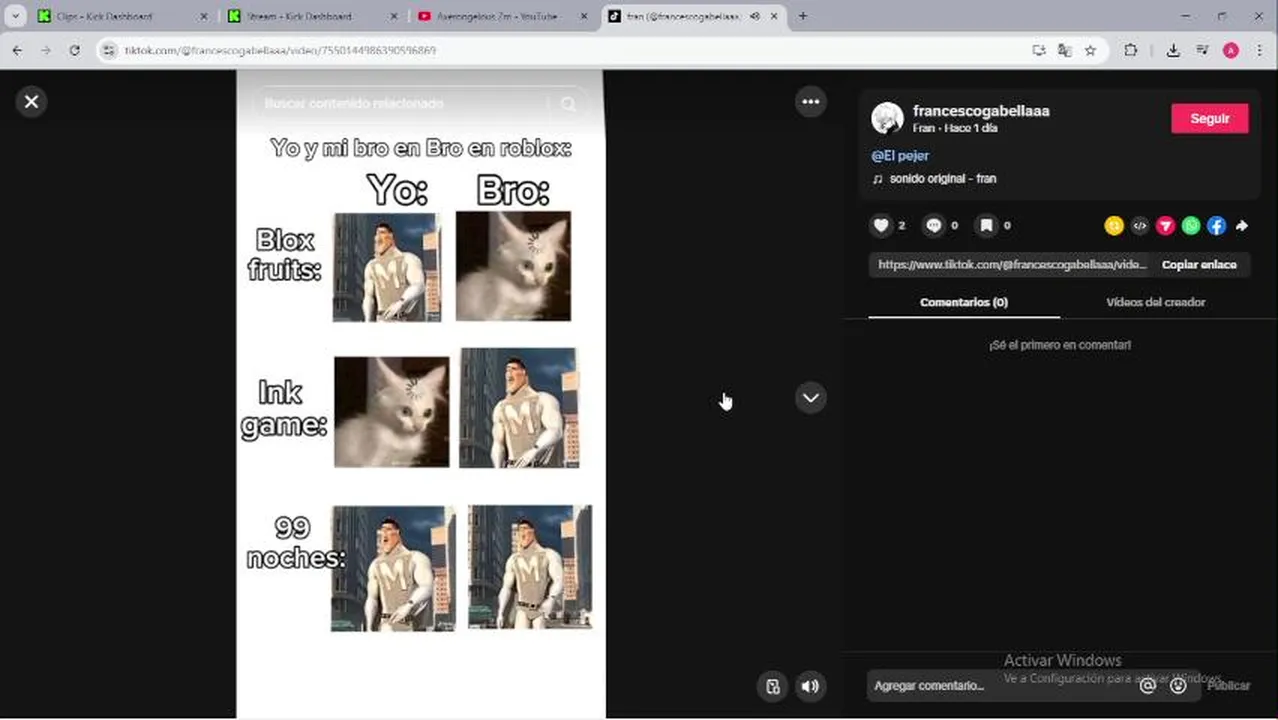1278x720 pixels.
Task: Send to friends red arrow icon
Action: pyautogui.click(x=1165, y=226)
